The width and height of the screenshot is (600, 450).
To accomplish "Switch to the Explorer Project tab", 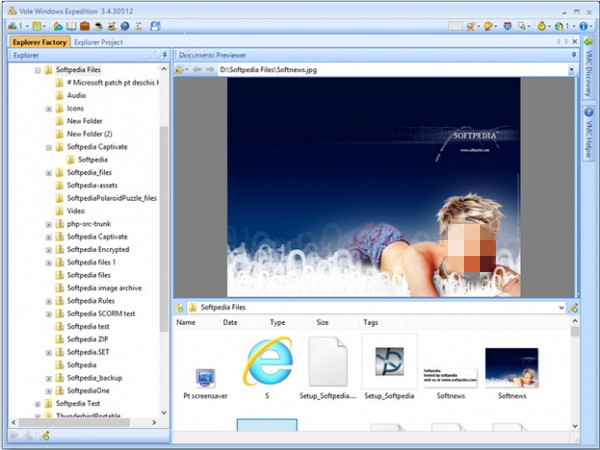I will (x=98, y=42).
